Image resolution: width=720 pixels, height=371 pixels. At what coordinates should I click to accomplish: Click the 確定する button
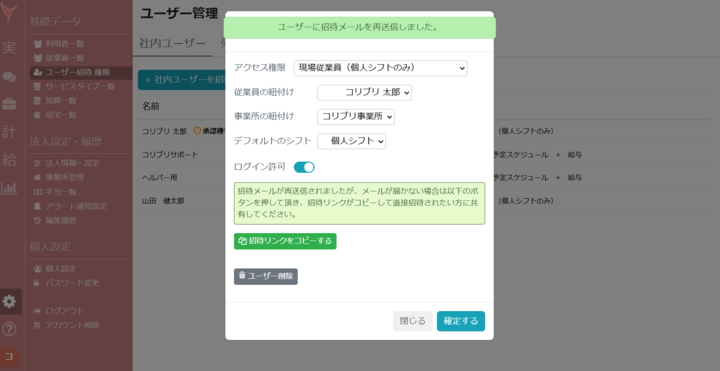point(461,321)
